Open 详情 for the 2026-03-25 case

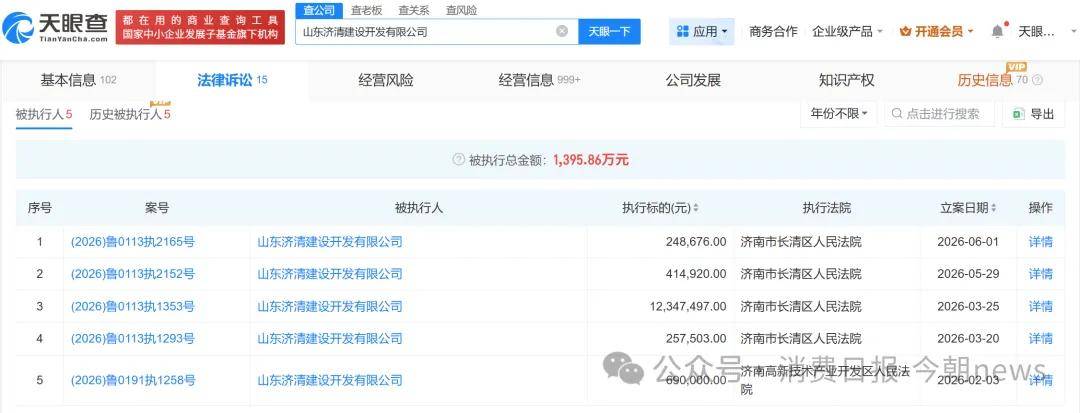coord(1040,306)
